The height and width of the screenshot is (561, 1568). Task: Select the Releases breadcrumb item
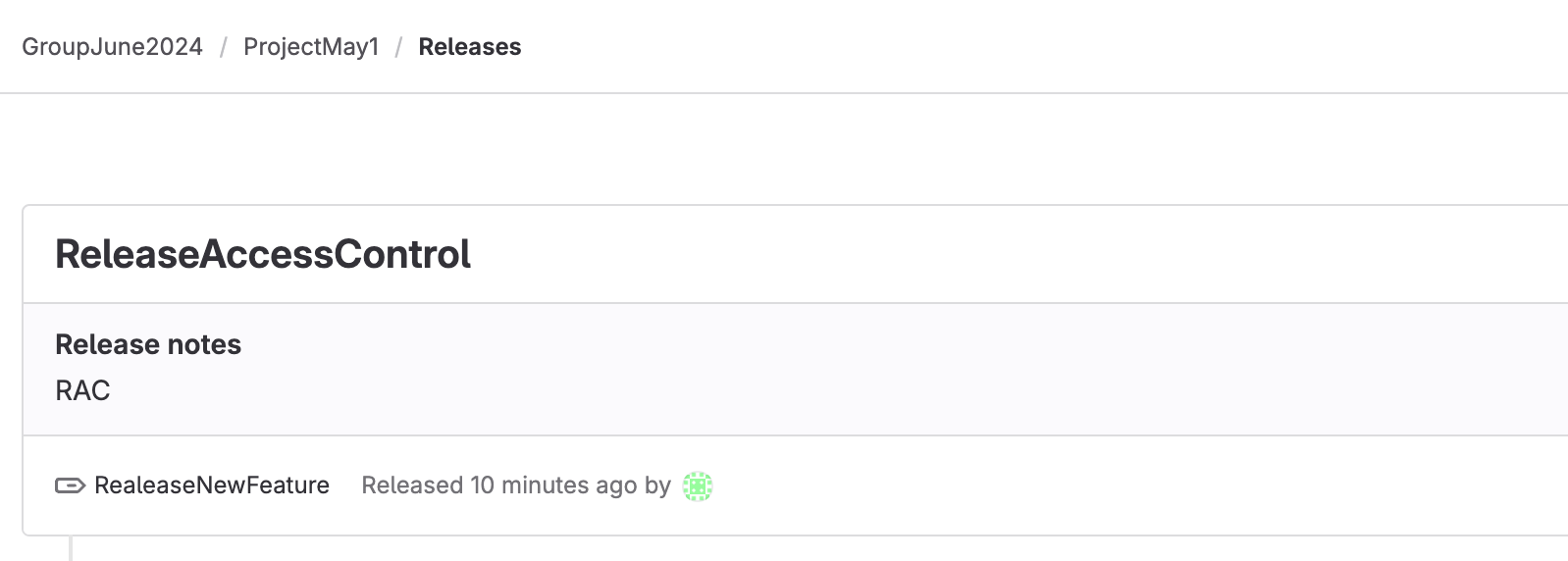[x=469, y=47]
